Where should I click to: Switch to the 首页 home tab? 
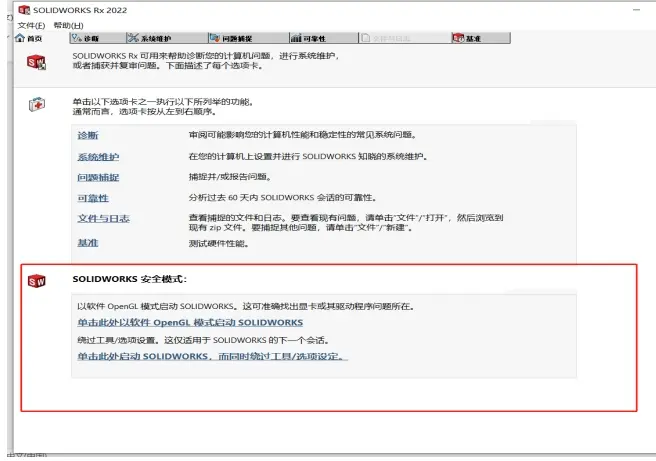[29, 38]
